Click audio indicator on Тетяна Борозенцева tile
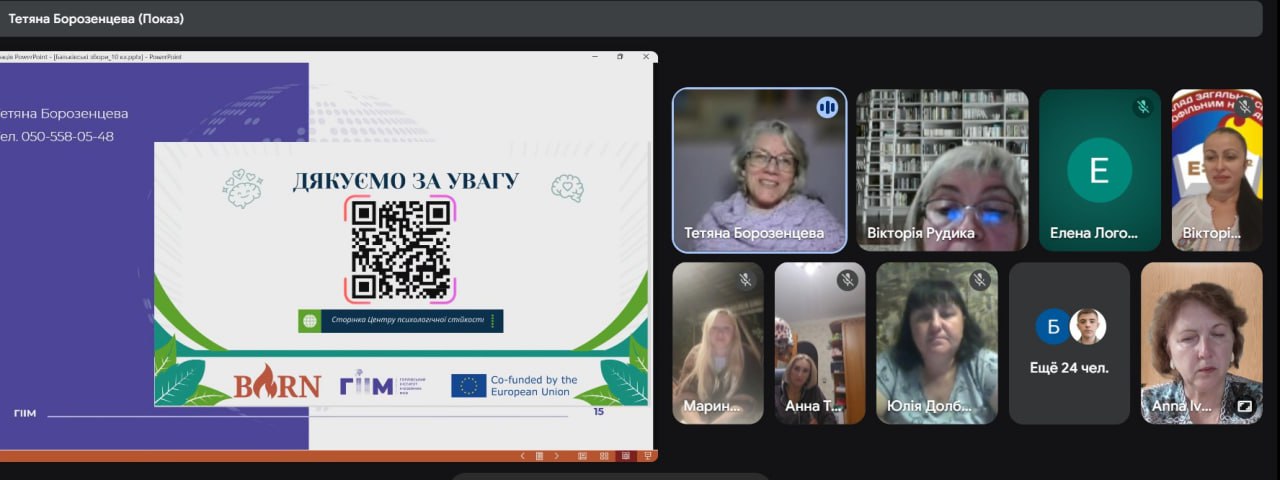The image size is (1280, 480). (827, 107)
